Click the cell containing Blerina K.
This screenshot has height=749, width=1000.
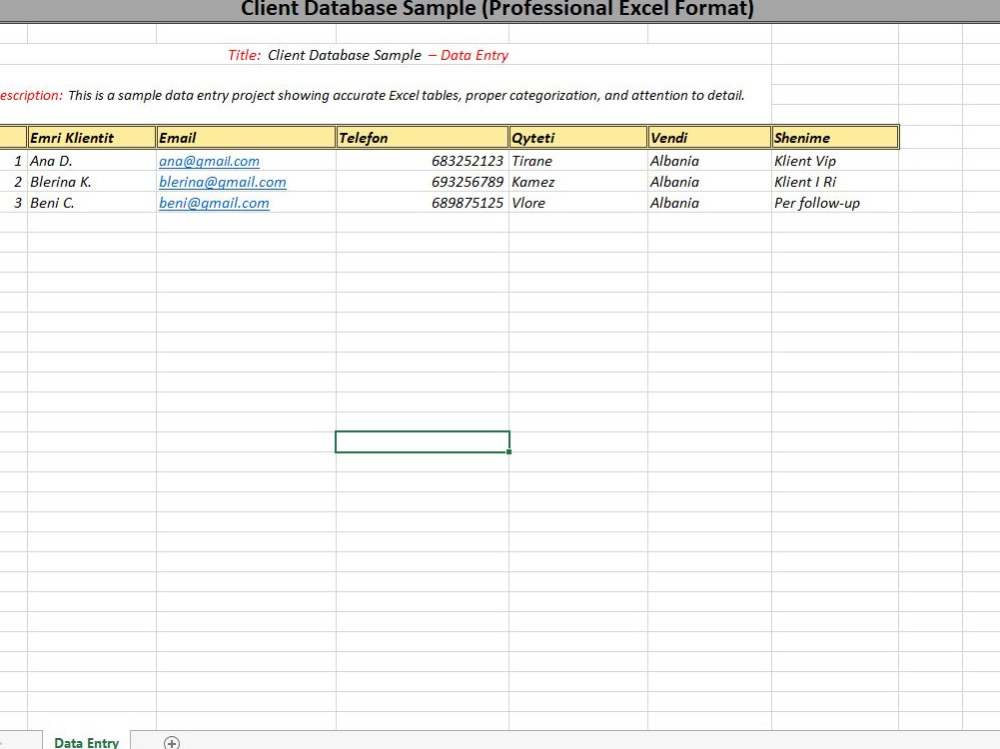coord(92,182)
